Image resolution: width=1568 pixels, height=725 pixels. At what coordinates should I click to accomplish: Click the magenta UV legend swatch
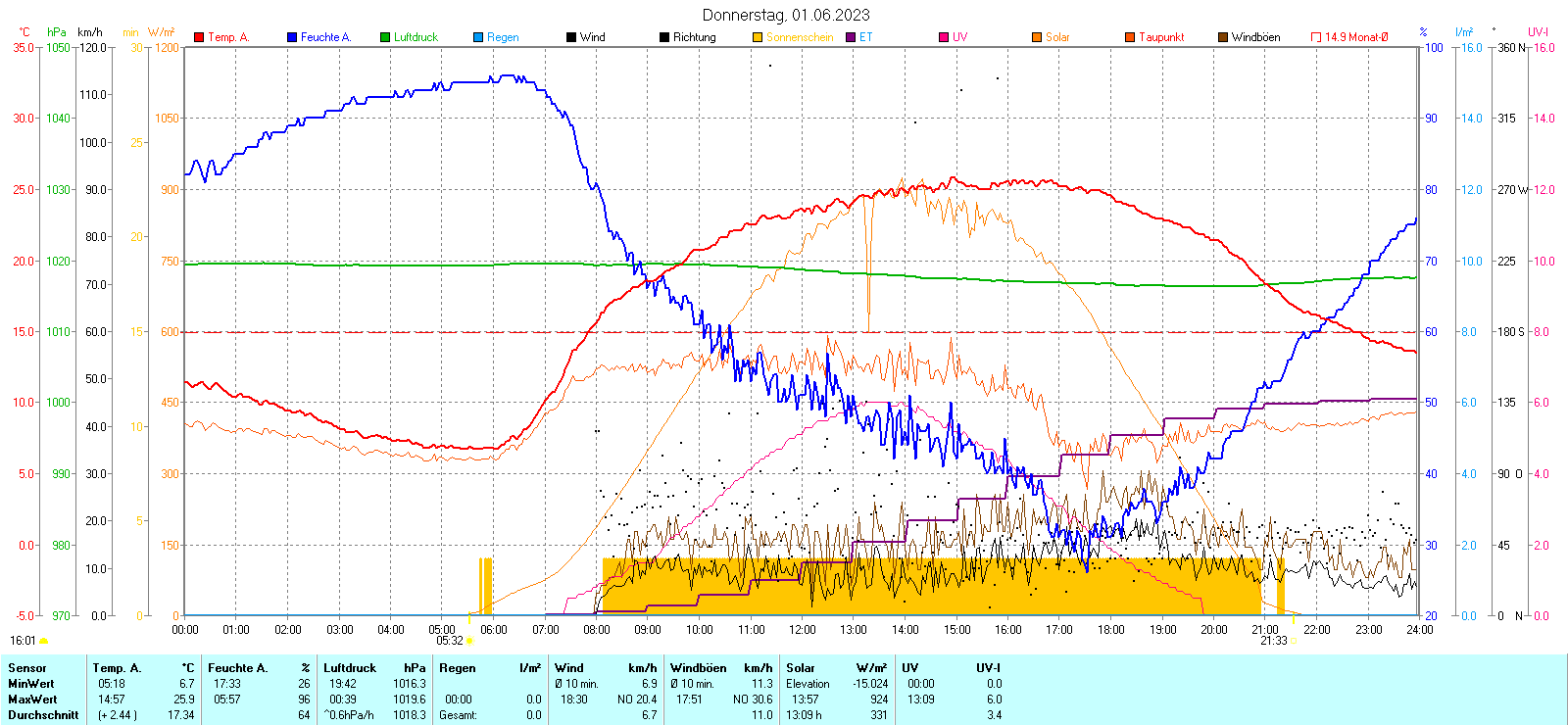point(944,37)
